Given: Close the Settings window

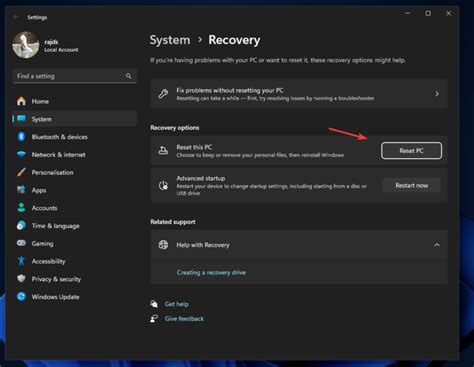Looking at the screenshot, I should (449, 13).
